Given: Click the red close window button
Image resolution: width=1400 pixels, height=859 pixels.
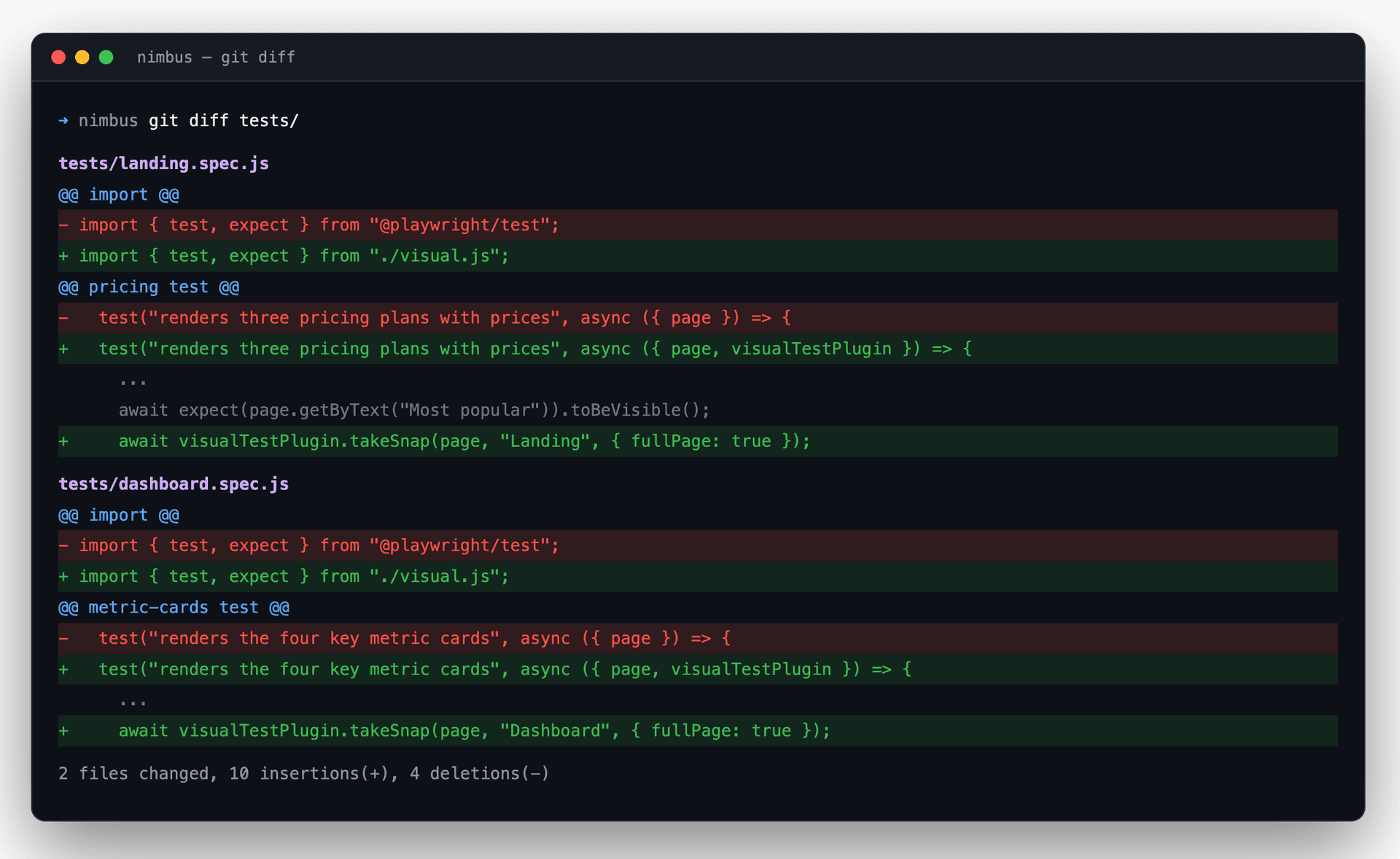Looking at the screenshot, I should 58,57.
